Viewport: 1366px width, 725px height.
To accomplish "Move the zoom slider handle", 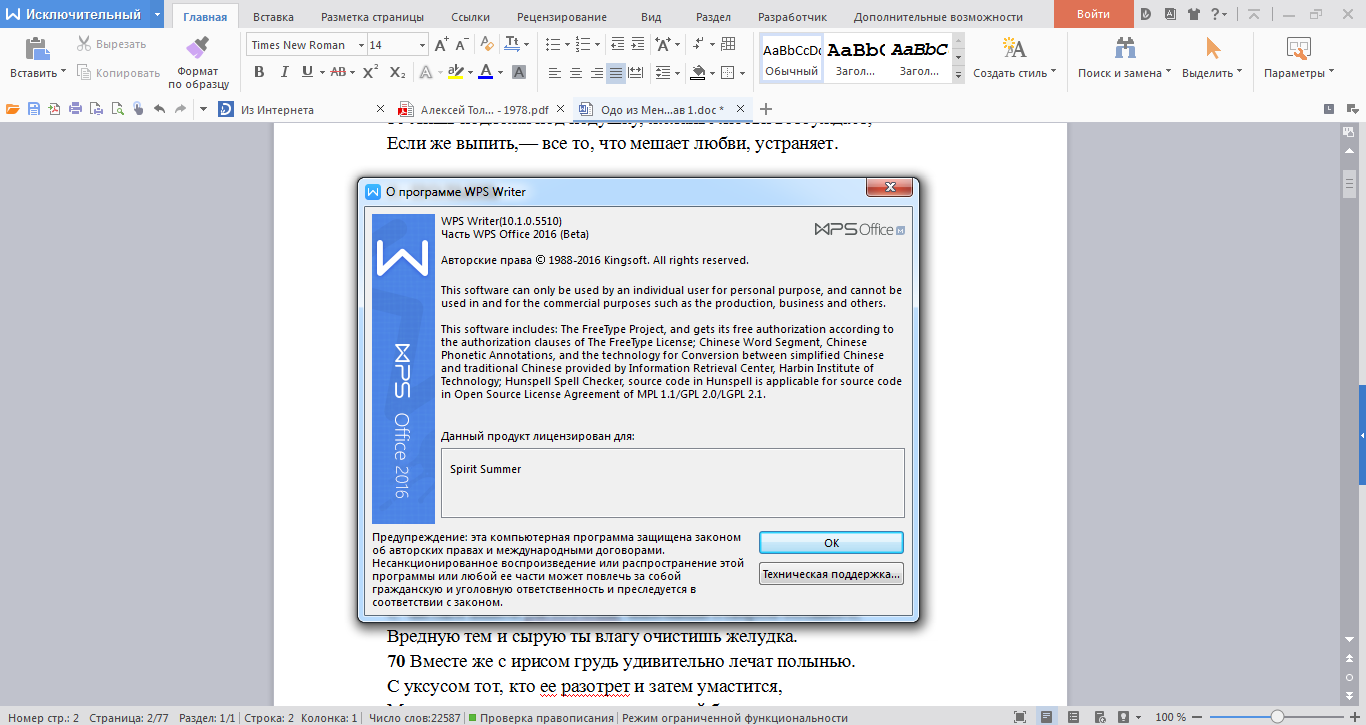I will point(1277,717).
